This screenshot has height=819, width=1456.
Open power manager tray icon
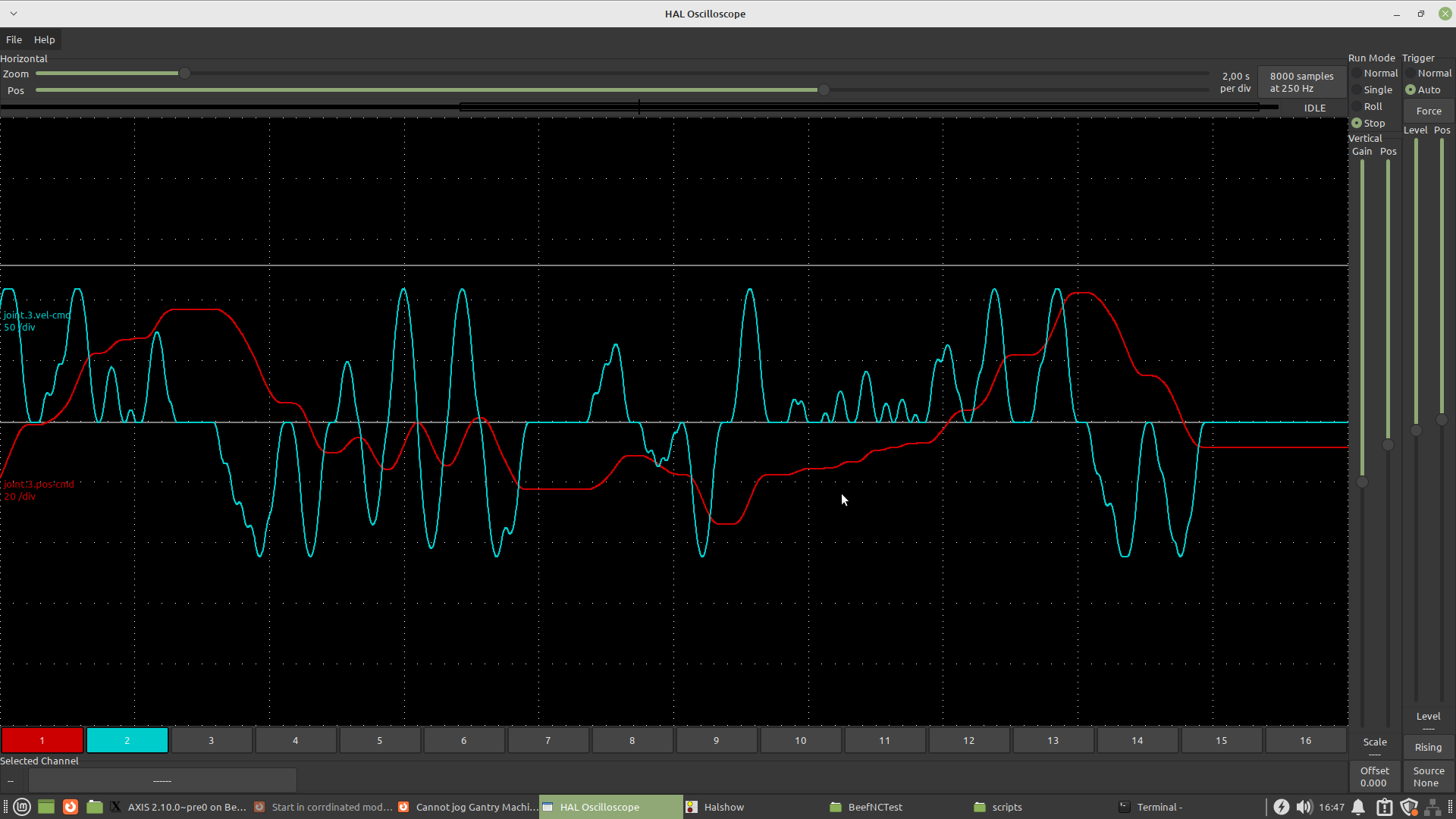[x=1281, y=807]
